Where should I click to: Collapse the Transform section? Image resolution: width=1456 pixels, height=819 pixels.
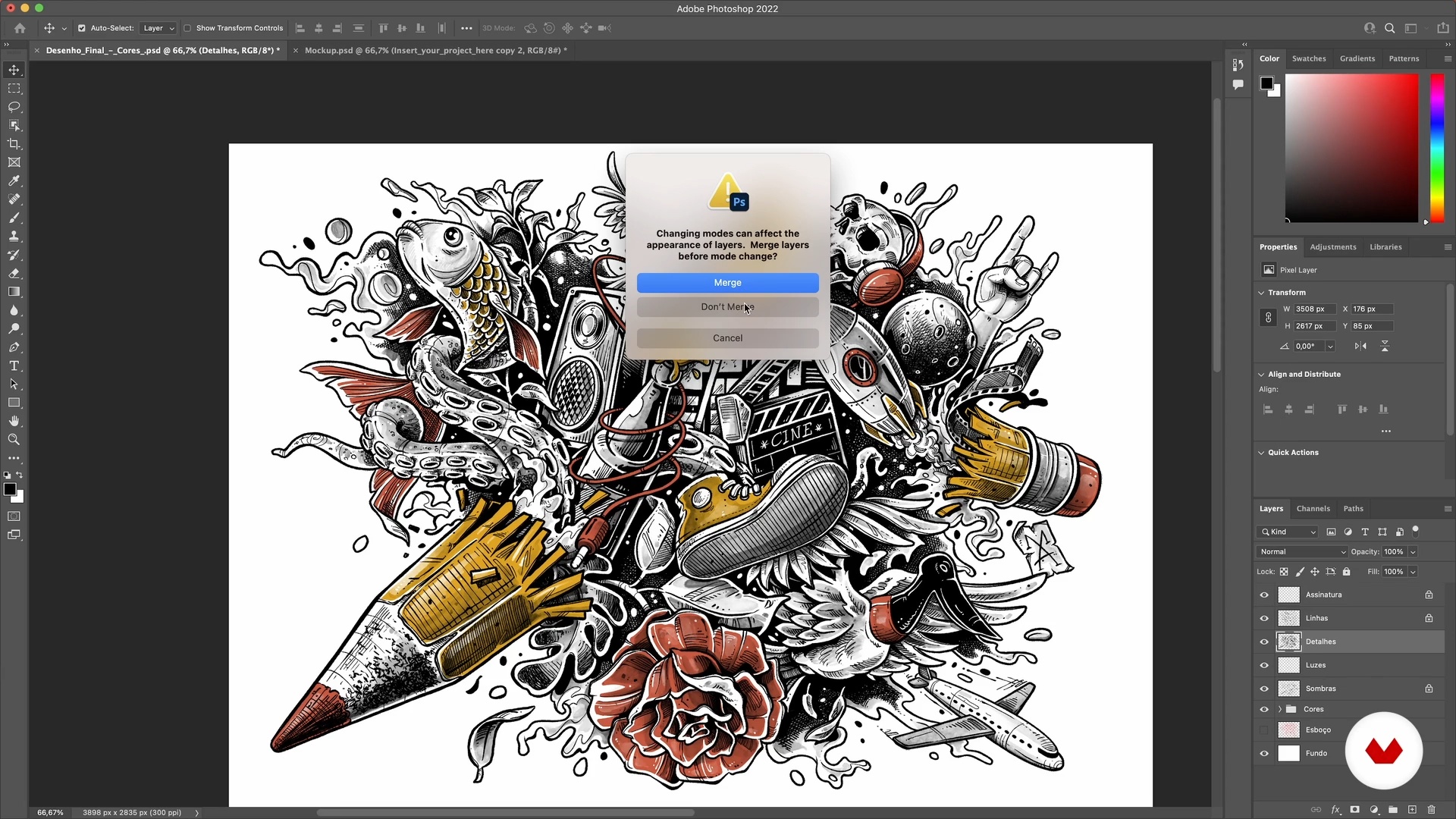pyautogui.click(x=1261, y=293)
